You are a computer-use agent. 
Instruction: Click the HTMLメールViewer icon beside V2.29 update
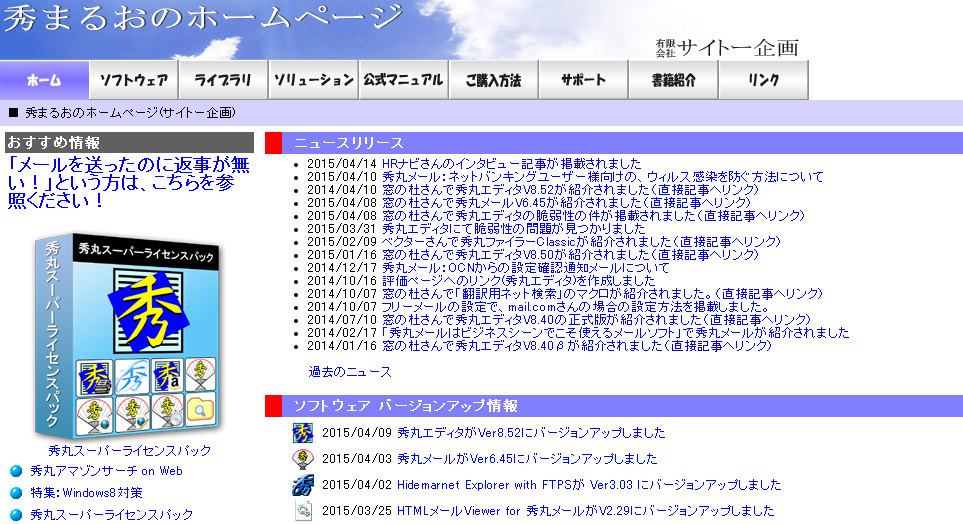[303, 510]
